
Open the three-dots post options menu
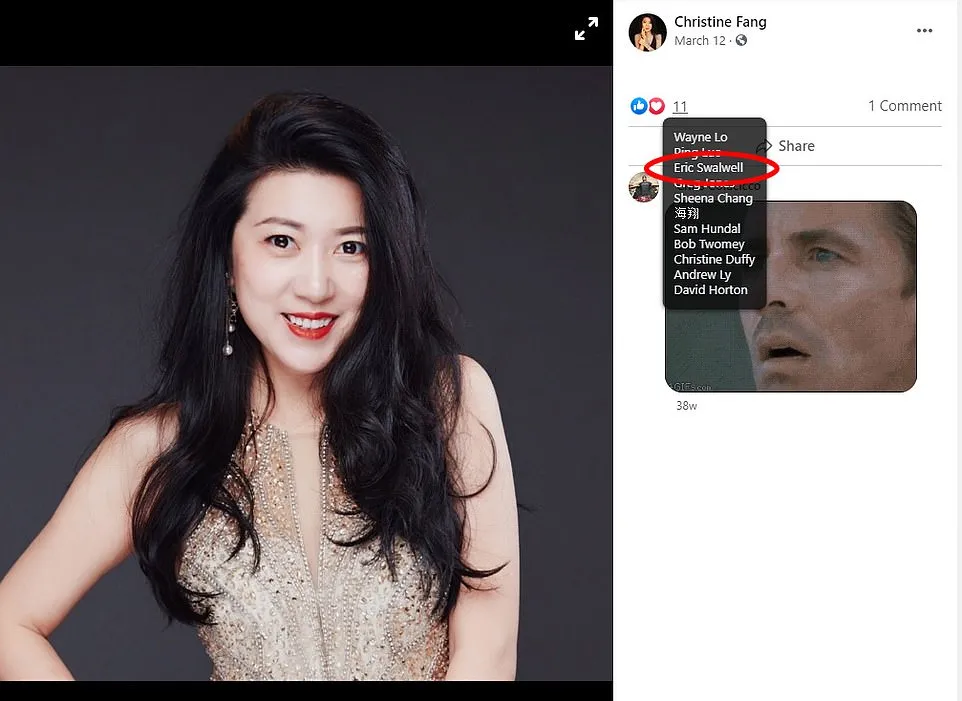click(x=924, y=31)
